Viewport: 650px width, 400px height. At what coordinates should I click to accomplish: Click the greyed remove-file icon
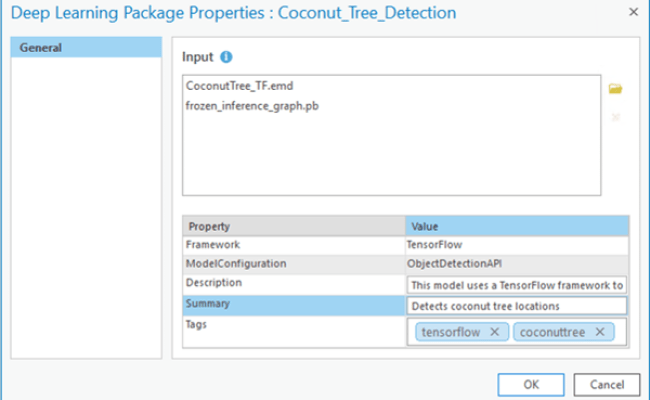(x=616, y=117)
